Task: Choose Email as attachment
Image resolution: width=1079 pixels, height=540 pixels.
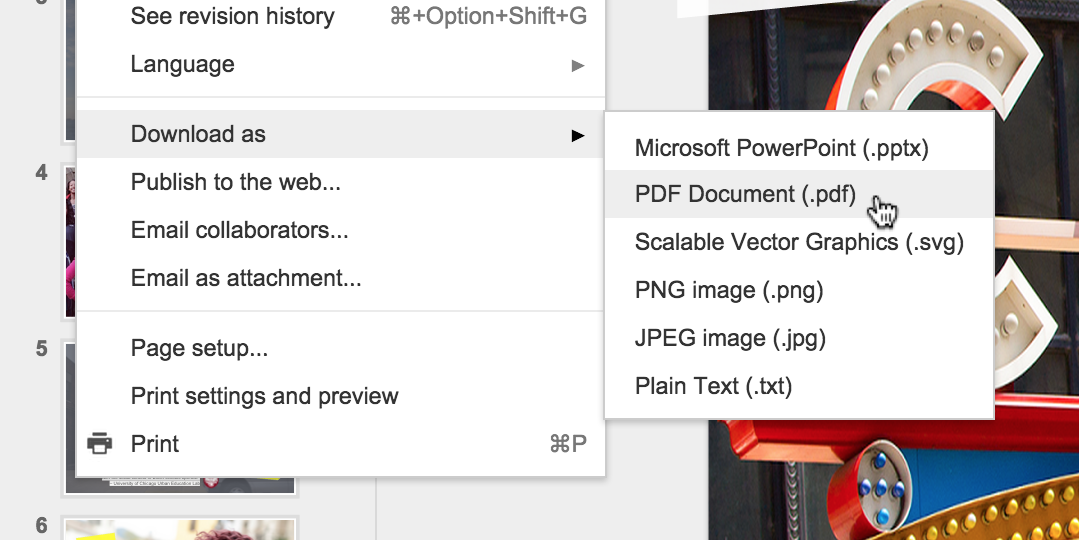Action: click(x=245, y=278)
